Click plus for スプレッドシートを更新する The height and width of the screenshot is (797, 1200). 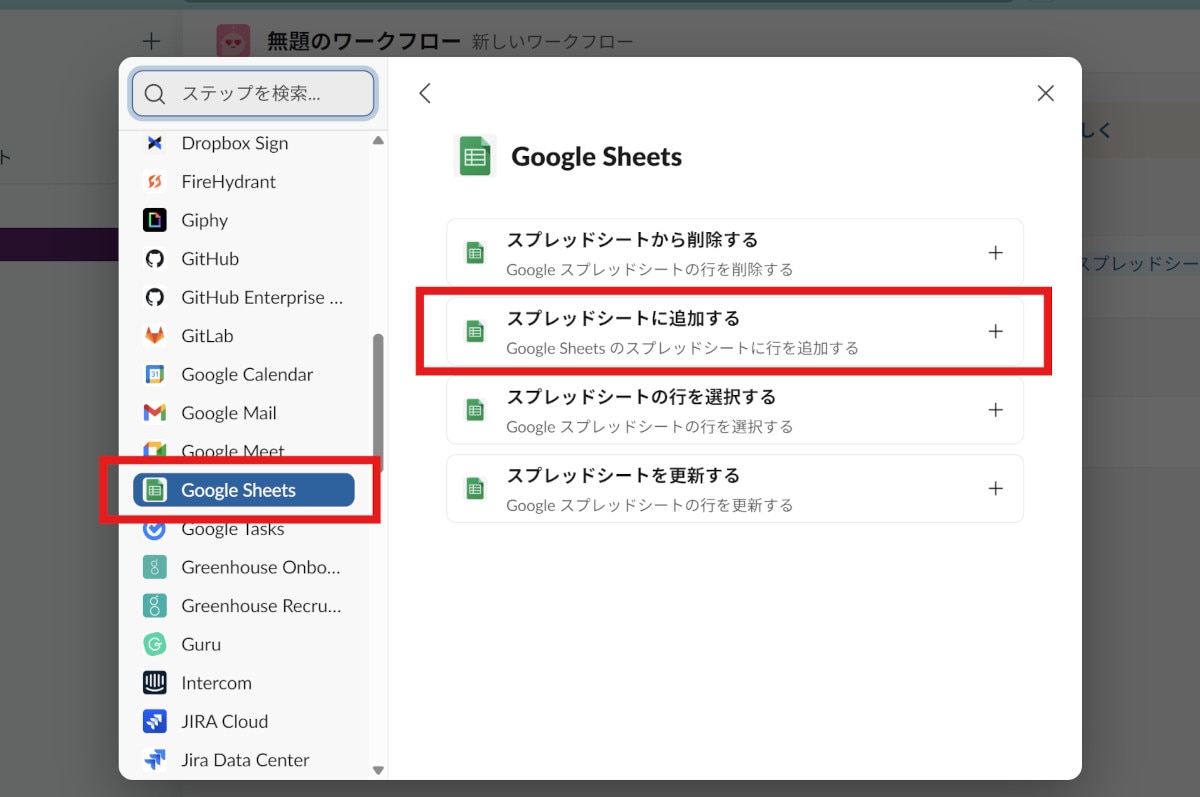click(995, 489)
